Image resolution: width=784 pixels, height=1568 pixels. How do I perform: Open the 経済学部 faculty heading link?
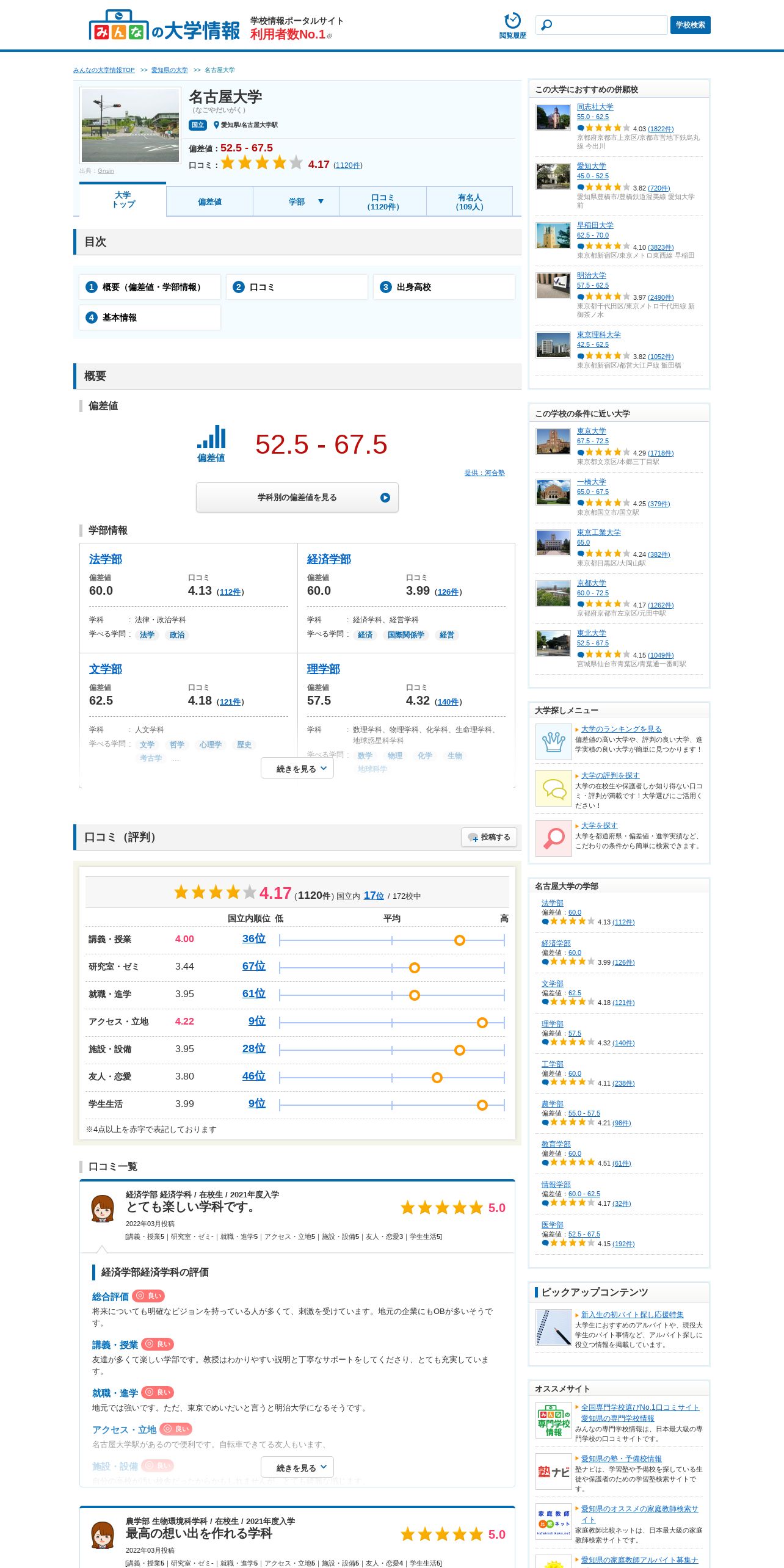point(329,559)
